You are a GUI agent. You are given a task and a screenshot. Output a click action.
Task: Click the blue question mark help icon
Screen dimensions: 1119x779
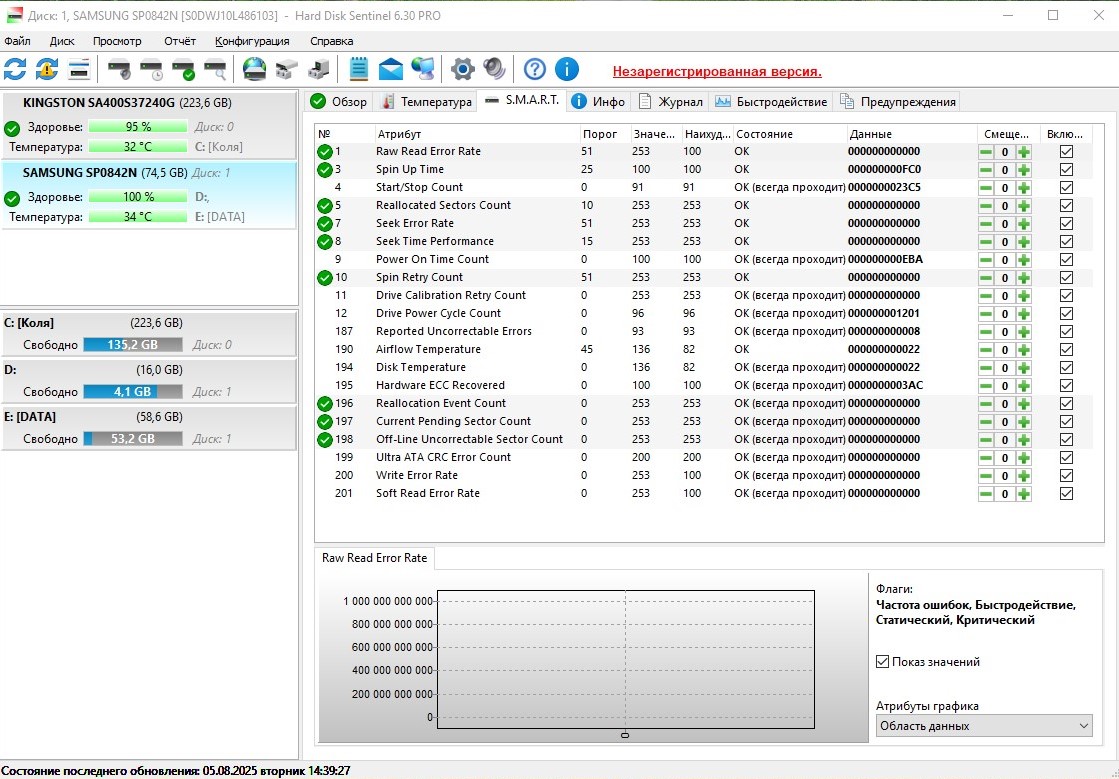tap(535, 69)
